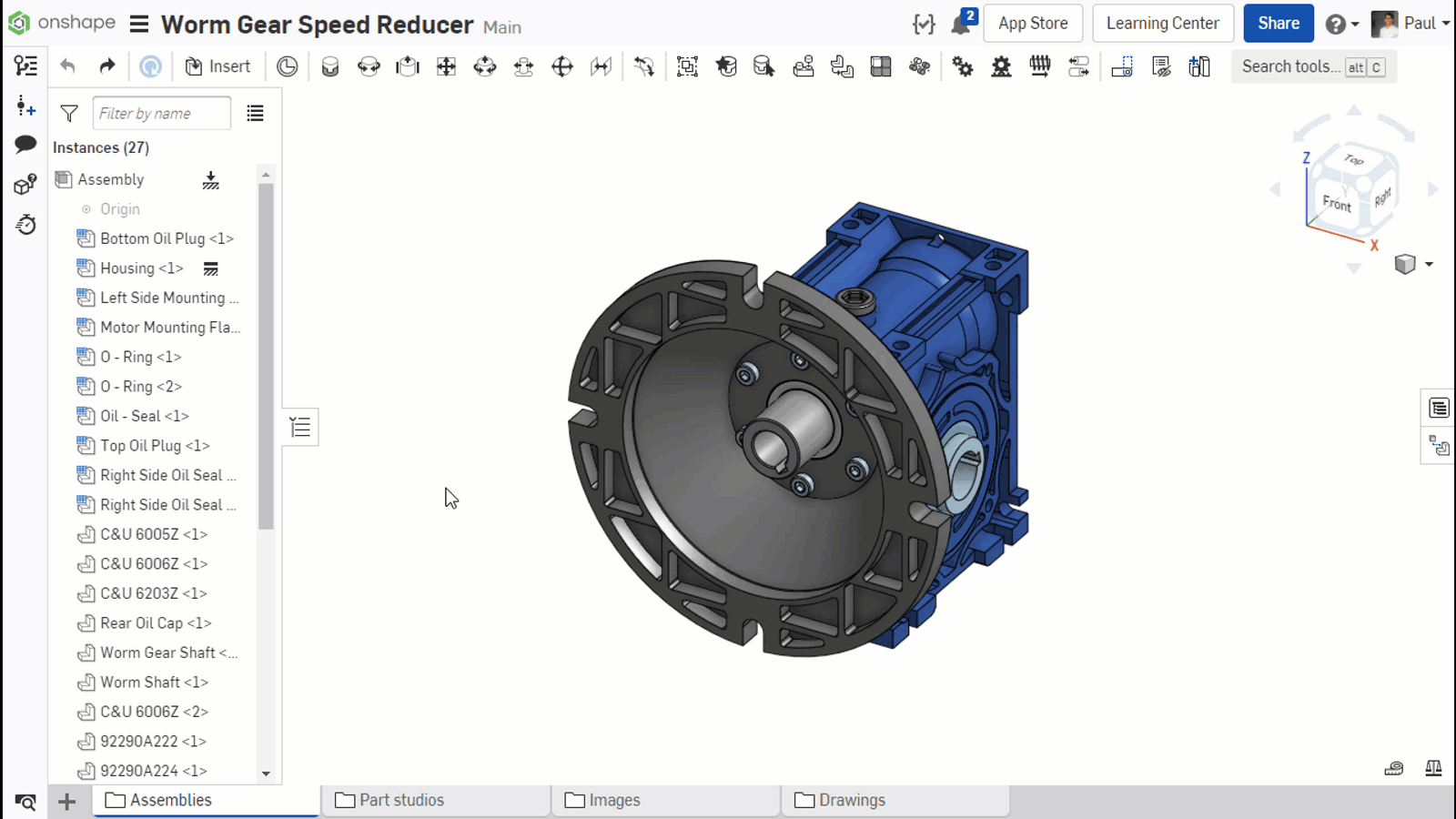Viewport: 1456px width, 819px height.
Task: Click the blue Share button
Action: (x=1278, y=24)
